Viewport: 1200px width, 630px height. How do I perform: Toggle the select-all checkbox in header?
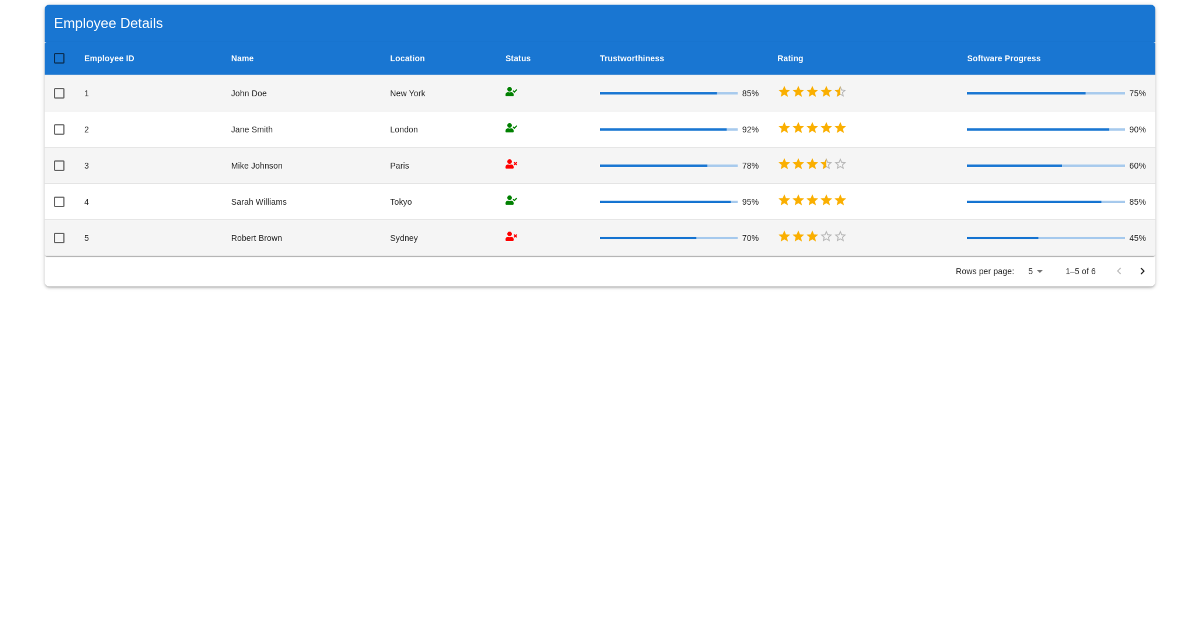pyautogui.click(x=58, y=58)
